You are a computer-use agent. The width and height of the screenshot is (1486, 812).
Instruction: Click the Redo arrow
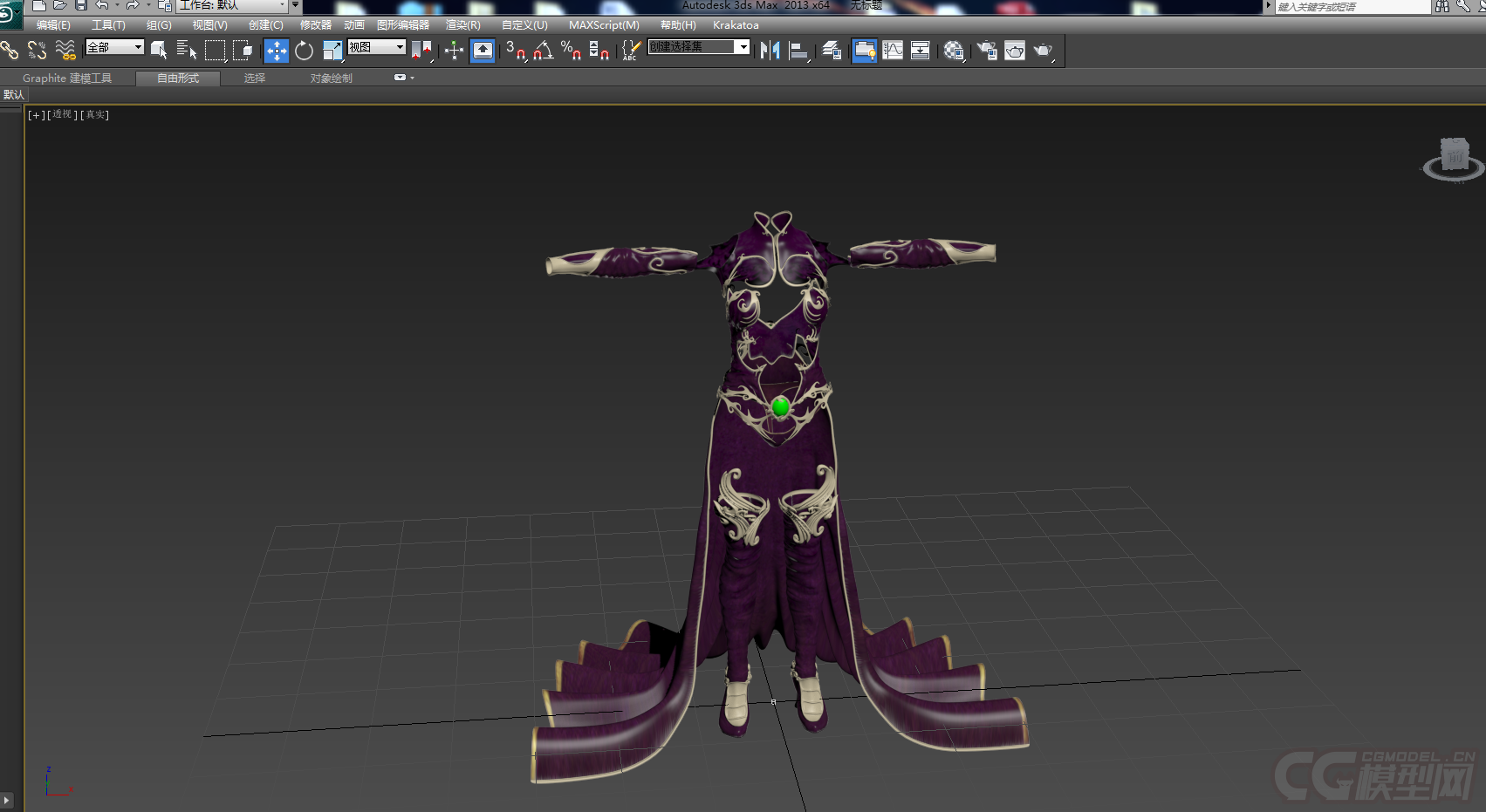click(x=133, y=5)
